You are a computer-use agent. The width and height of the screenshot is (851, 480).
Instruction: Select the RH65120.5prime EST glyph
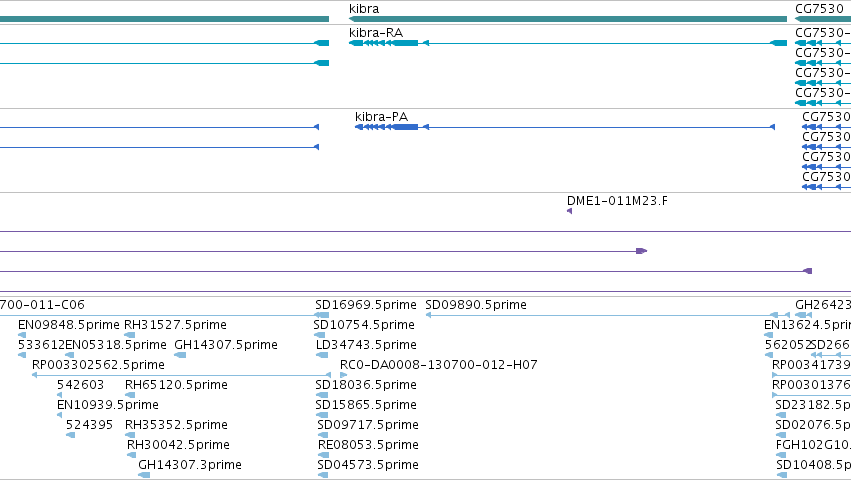click(130, 395)
